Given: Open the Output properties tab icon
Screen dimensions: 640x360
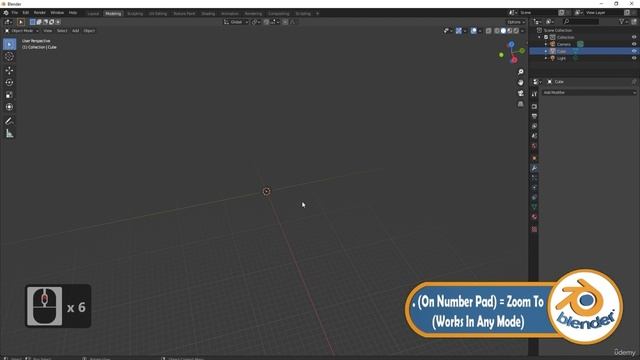Looking at the screenshot, I should 534,116.
